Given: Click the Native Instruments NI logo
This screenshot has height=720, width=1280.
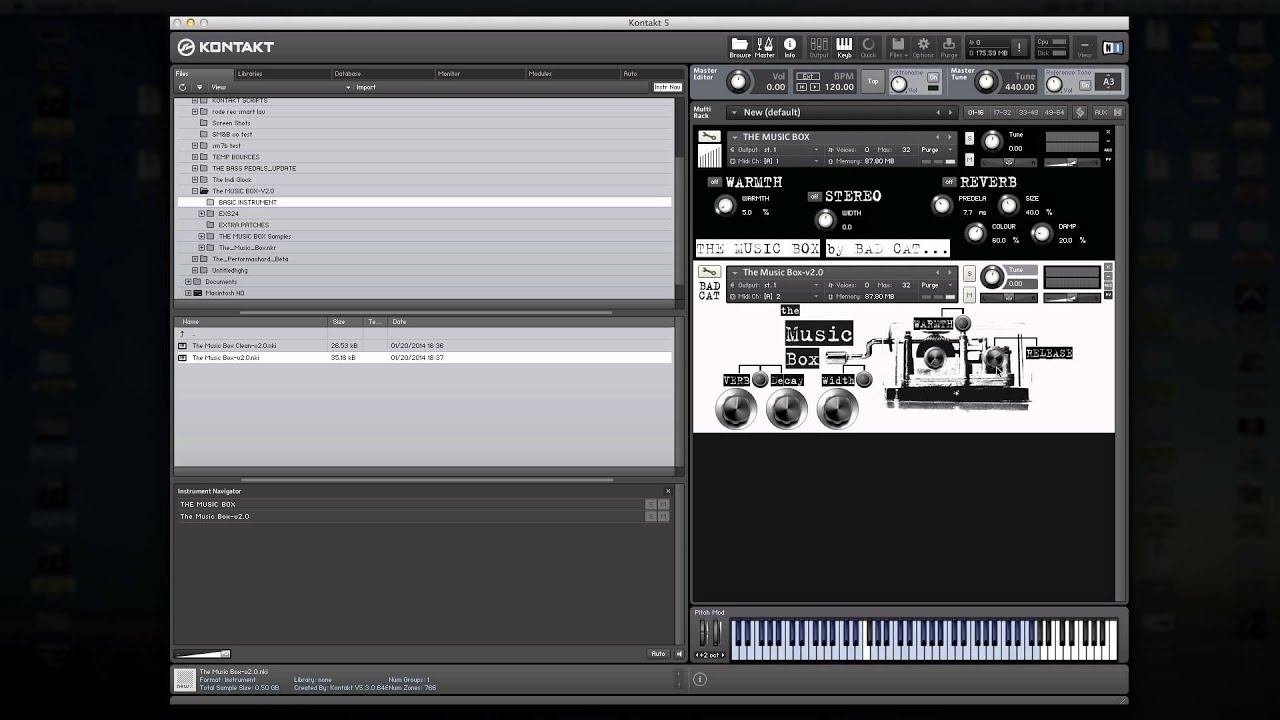Looking at the screenshot, I should tap(1113, 47).
